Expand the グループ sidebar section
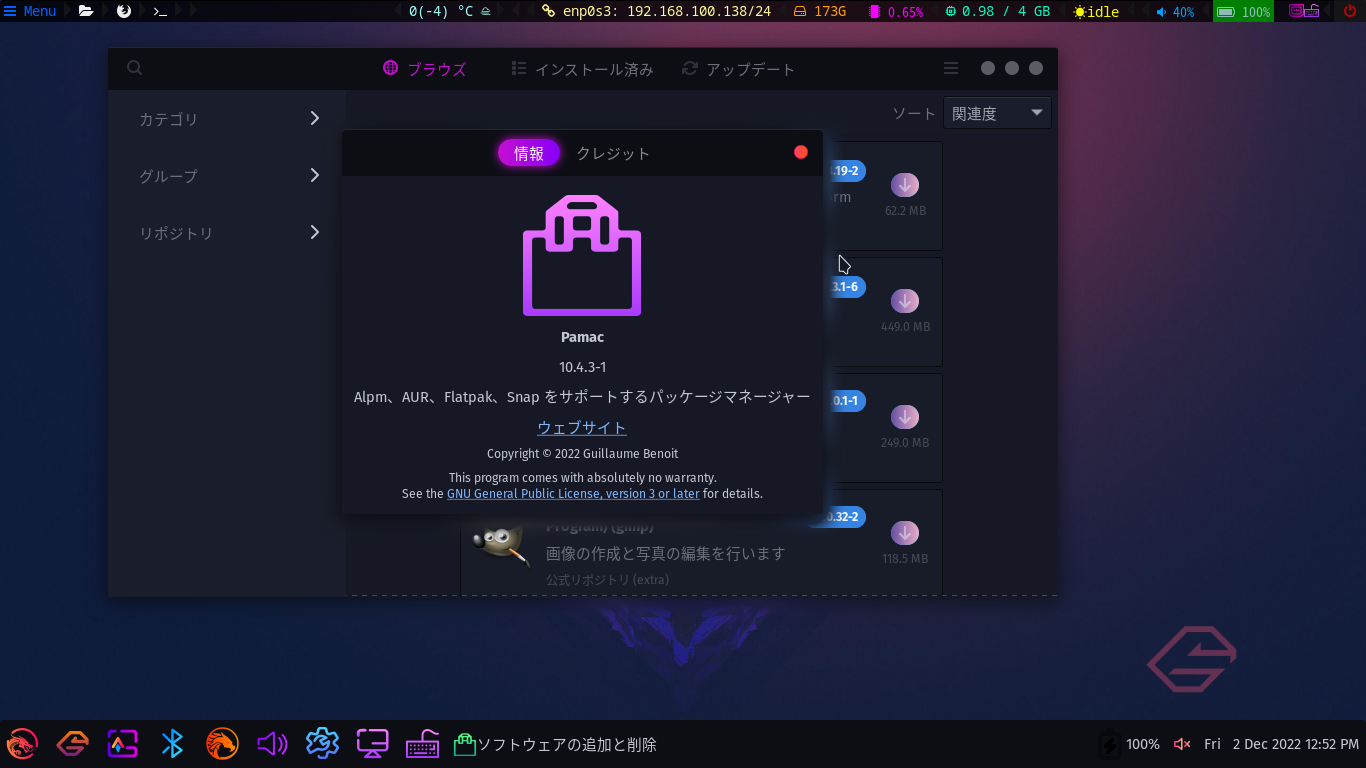1366x768 pixels. coord(227,176)
